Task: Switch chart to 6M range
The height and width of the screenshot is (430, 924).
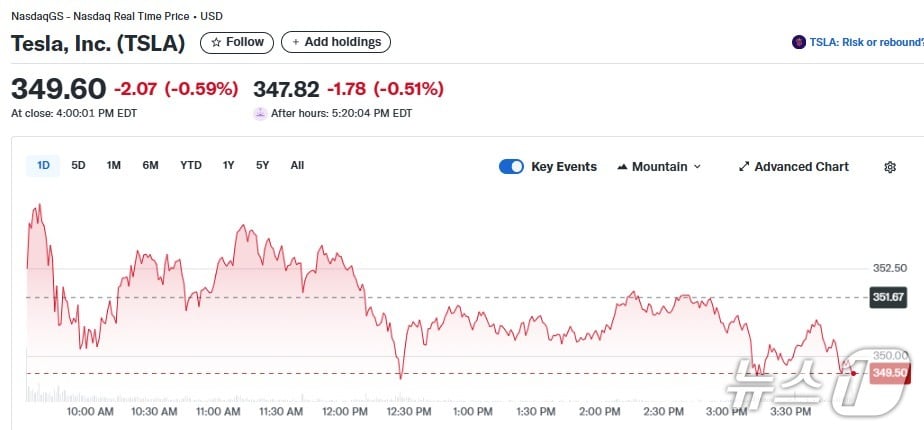Action: pyautogui.click(x=150, y=165)
